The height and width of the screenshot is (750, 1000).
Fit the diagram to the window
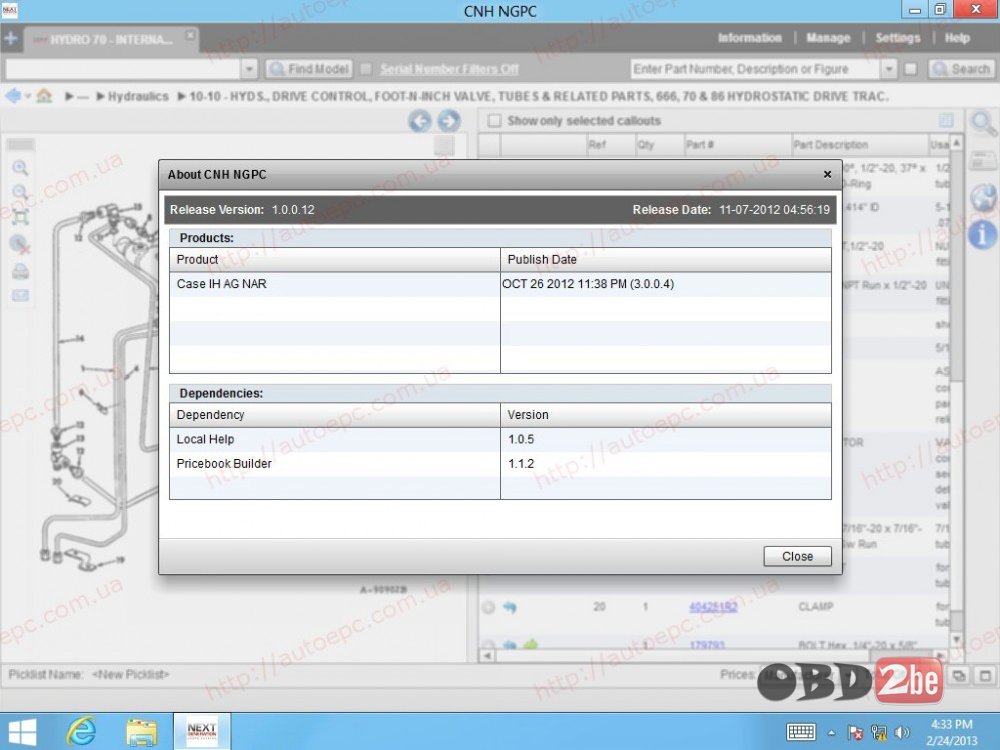tap(20, 217)
